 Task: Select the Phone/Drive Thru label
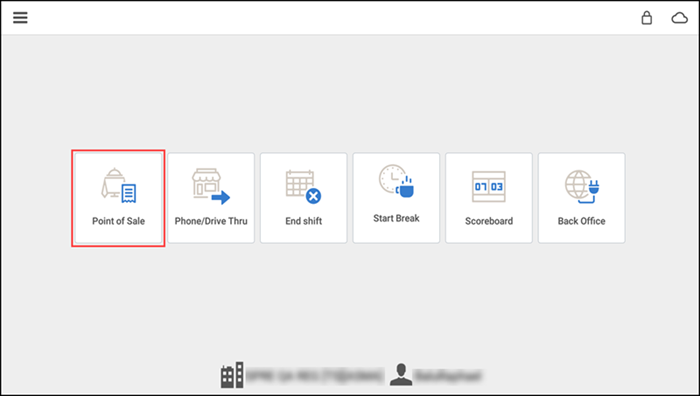pos(211,221)
